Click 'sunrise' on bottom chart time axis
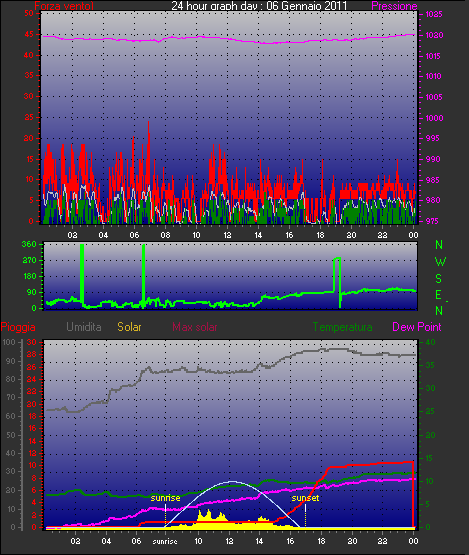Viewport: 469px width, 555px height. point(165,542)
